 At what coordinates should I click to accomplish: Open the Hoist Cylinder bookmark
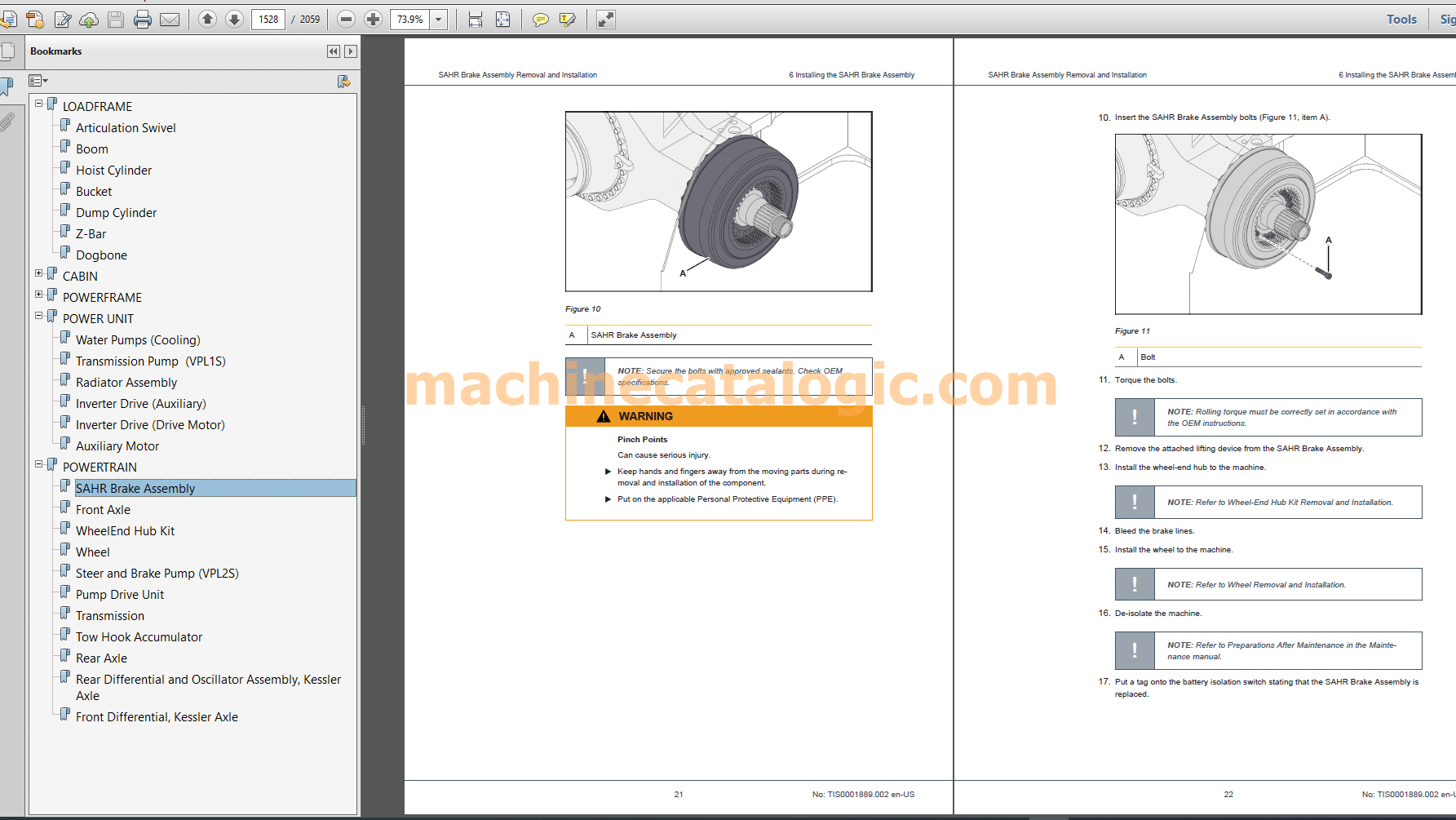(x=113, y=171)
